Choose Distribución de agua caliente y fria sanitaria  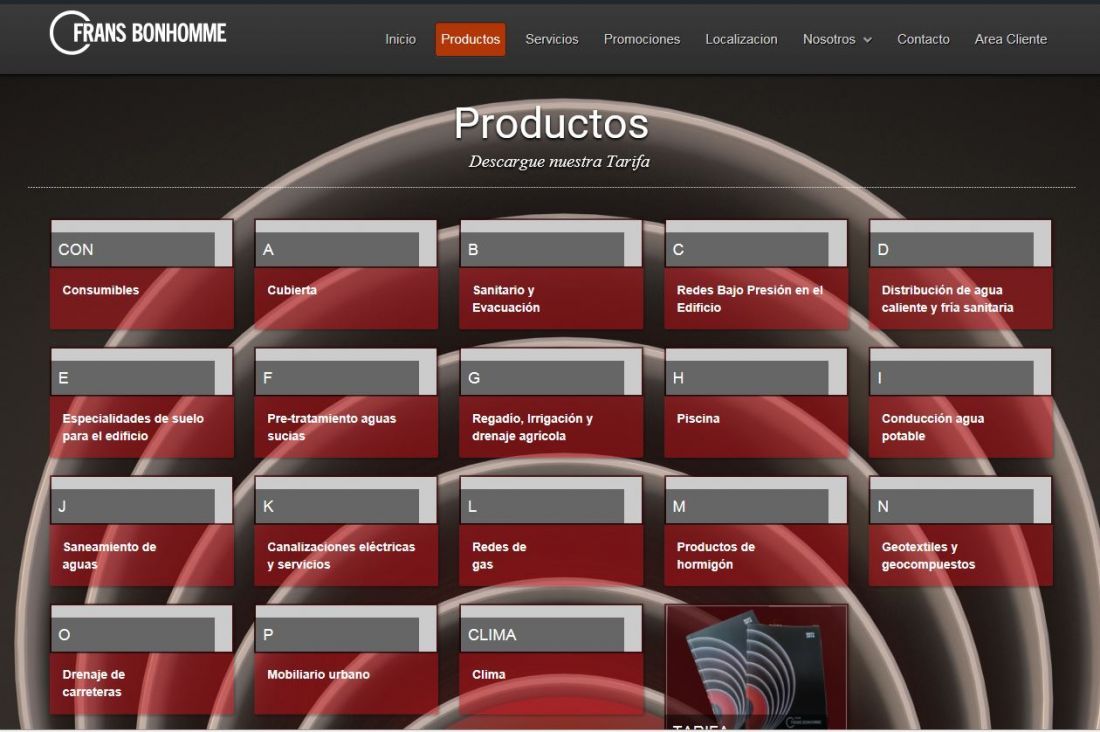pos(960,274)
